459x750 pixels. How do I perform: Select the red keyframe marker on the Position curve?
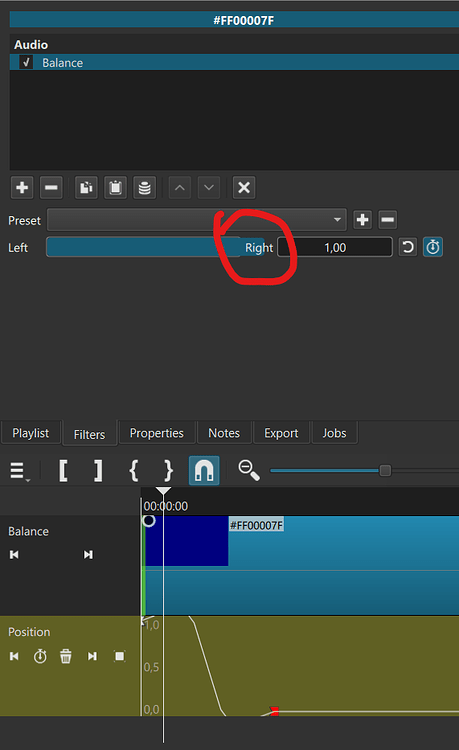click(x=274, y=711)
